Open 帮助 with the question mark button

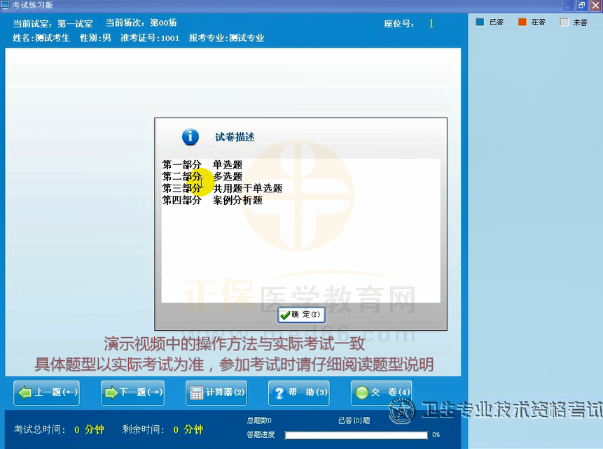(x=300, y=392)
